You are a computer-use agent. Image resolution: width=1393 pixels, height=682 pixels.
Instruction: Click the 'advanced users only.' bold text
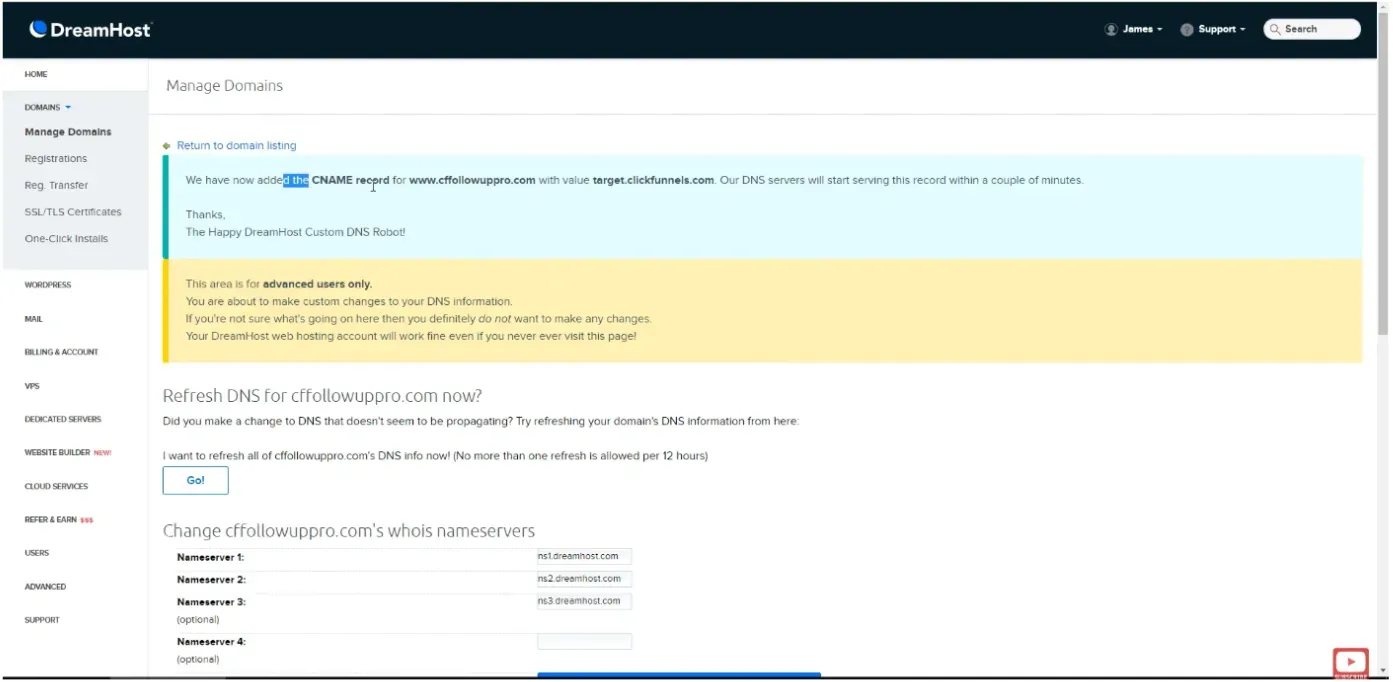[317, 284]
